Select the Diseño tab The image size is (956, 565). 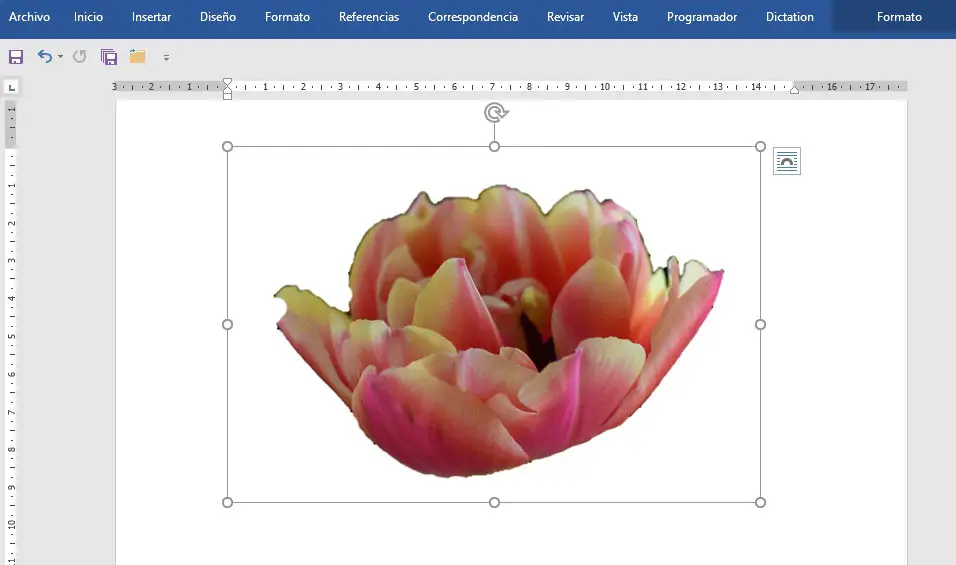218,17
